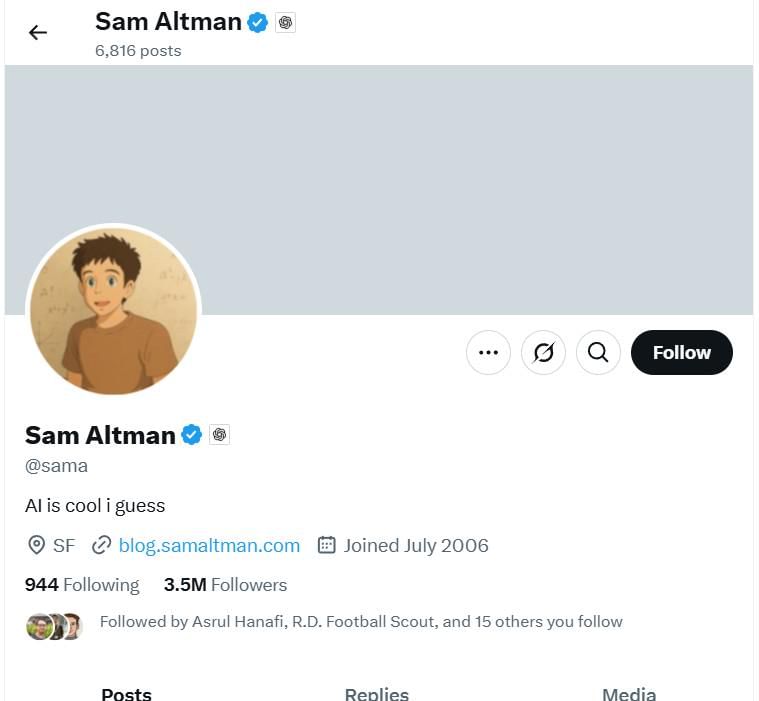
Task: Open the three-dots more options menu
Action: (x=488, y=352)
